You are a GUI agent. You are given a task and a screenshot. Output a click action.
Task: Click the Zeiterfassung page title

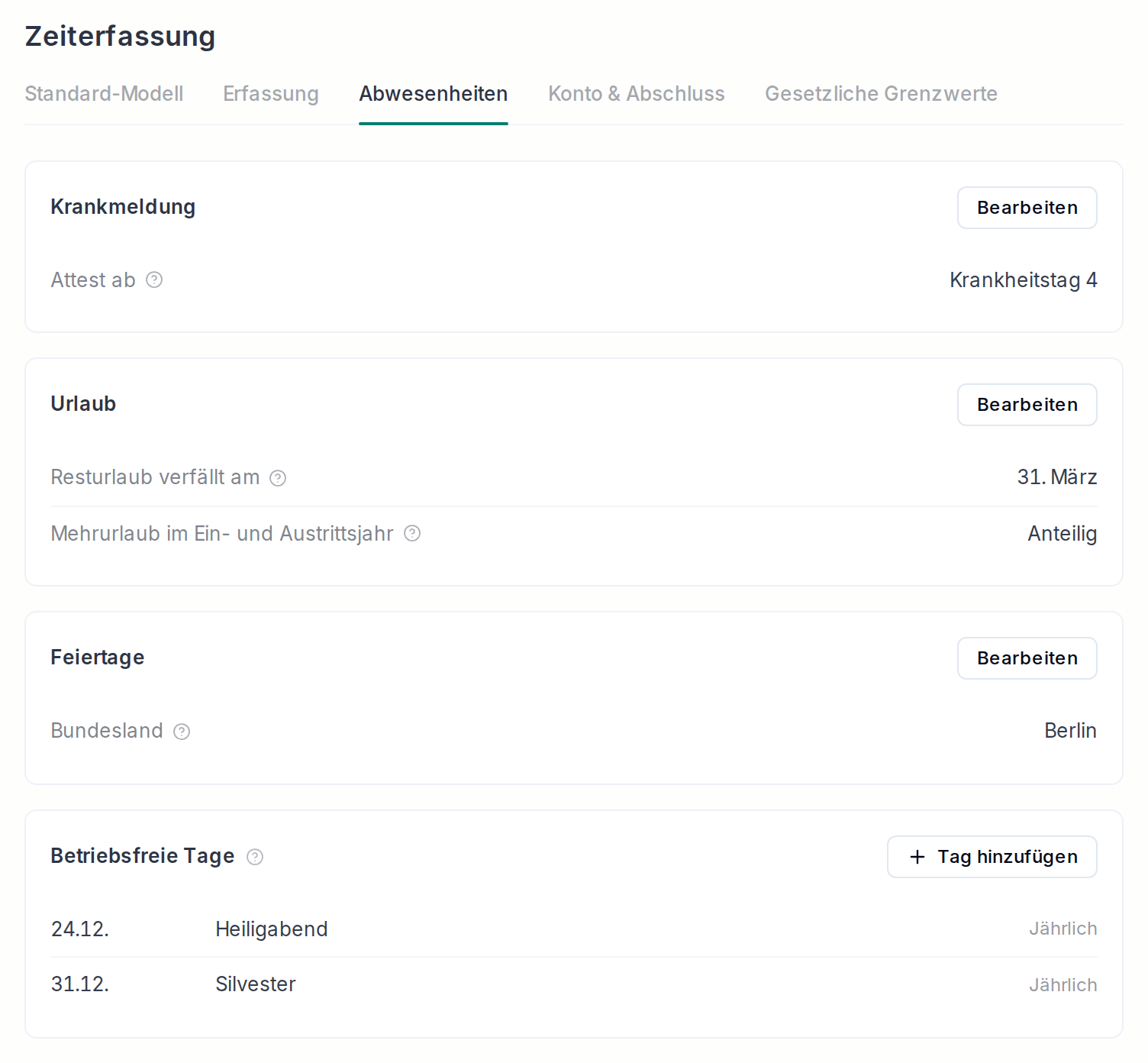121,37
